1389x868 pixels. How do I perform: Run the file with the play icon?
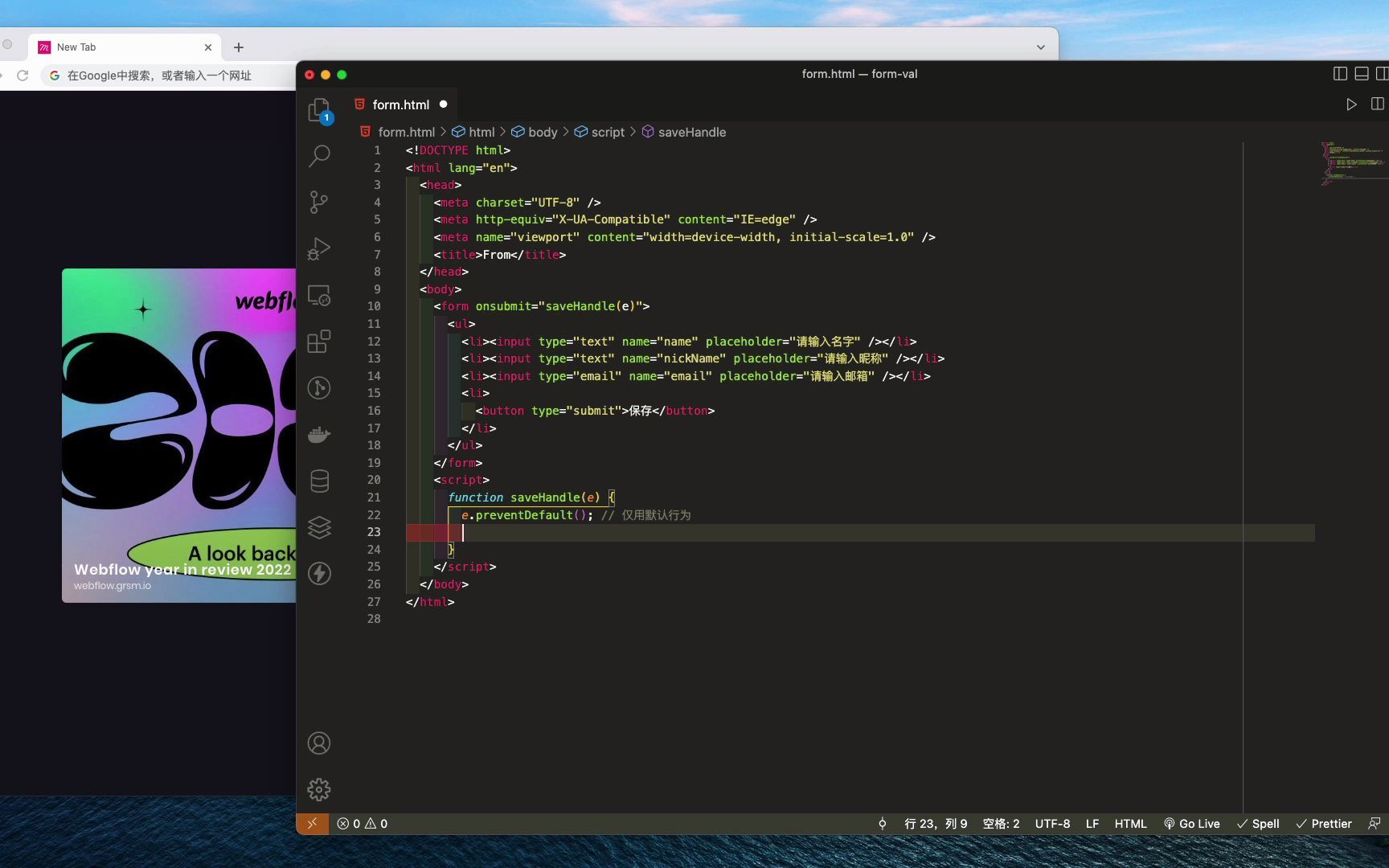tap(1351, 104)
